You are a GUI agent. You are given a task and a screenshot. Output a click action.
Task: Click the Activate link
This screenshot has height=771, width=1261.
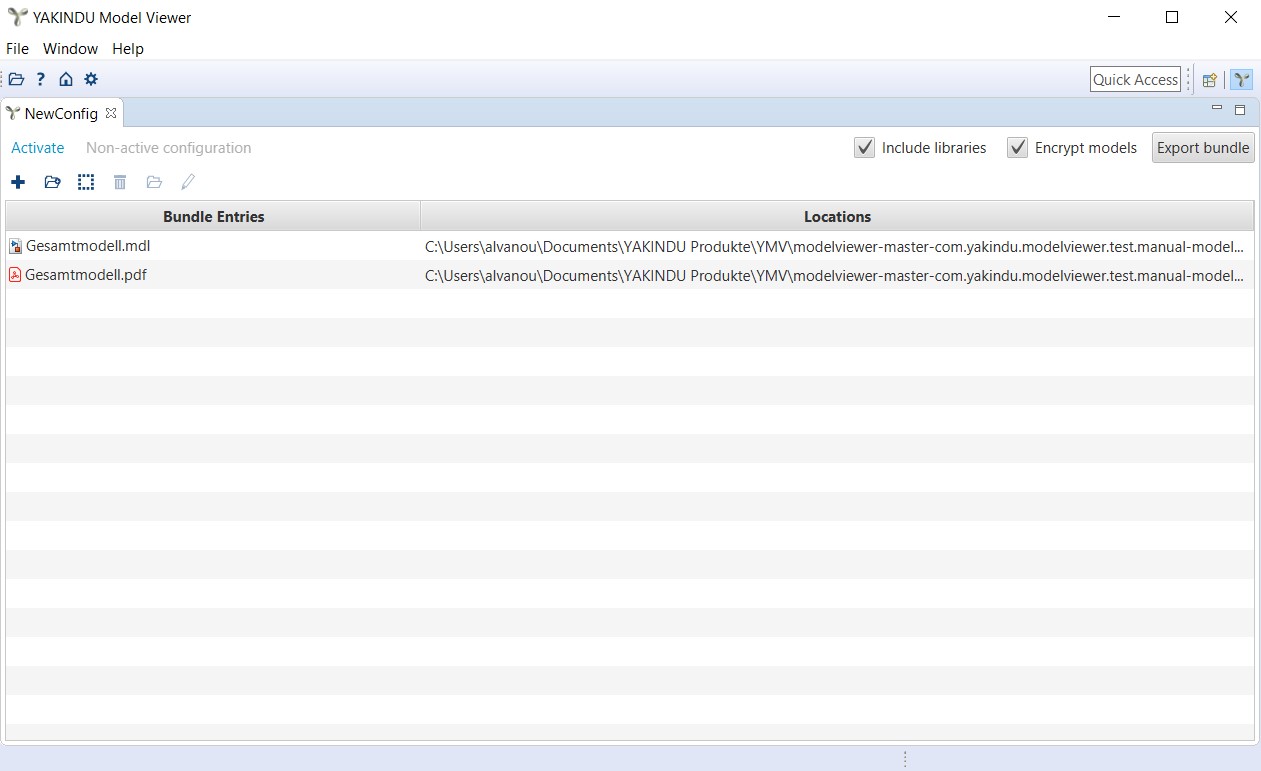38,148
